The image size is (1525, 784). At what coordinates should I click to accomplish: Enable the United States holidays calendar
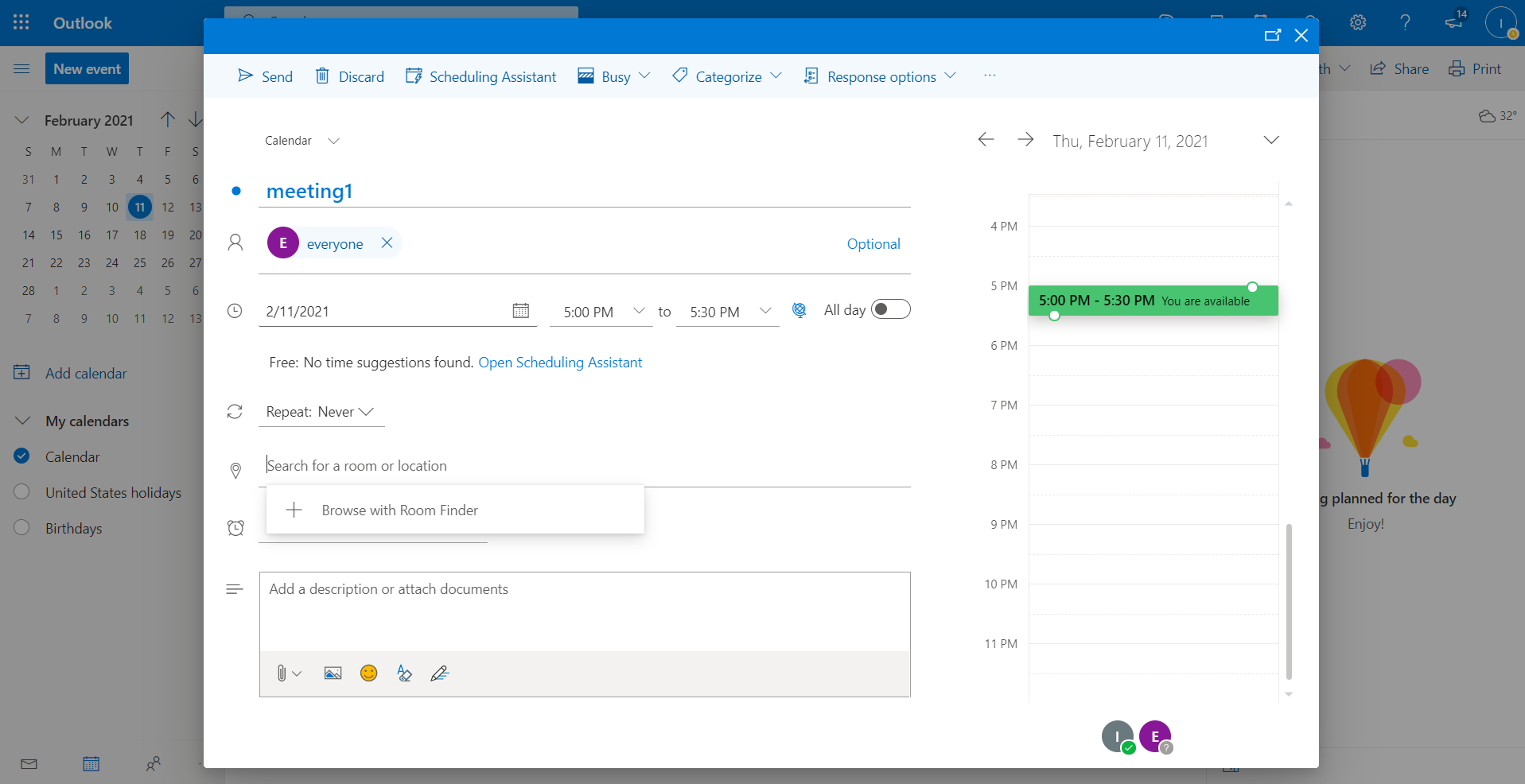click(x=22, y=492)
